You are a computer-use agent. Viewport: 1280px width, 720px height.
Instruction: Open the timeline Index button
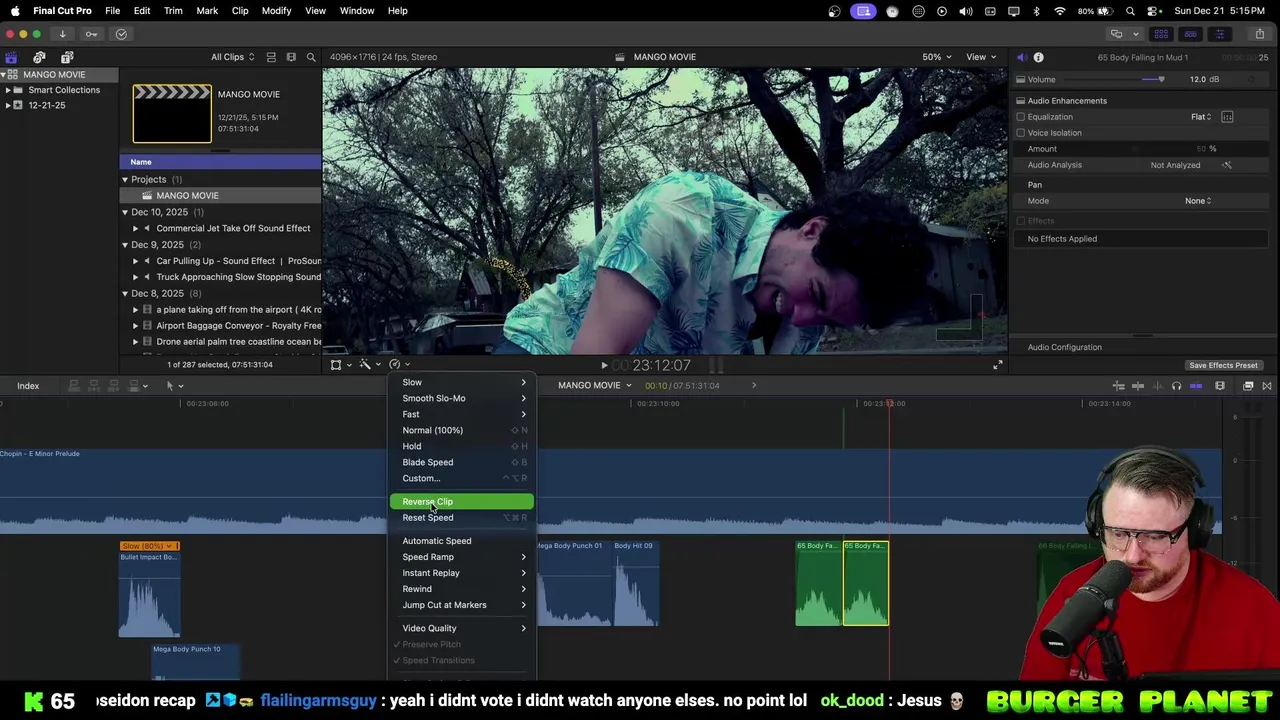pyautogui.click(x=28, y=386)
